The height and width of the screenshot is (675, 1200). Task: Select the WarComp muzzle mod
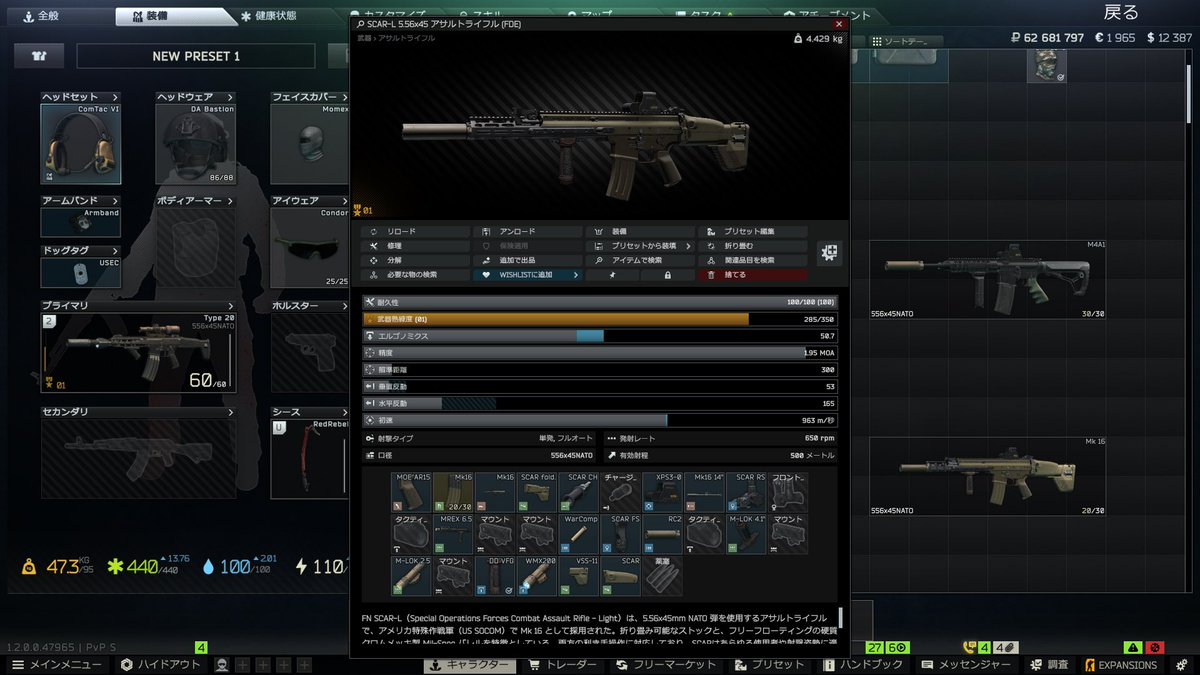[579, 534]
